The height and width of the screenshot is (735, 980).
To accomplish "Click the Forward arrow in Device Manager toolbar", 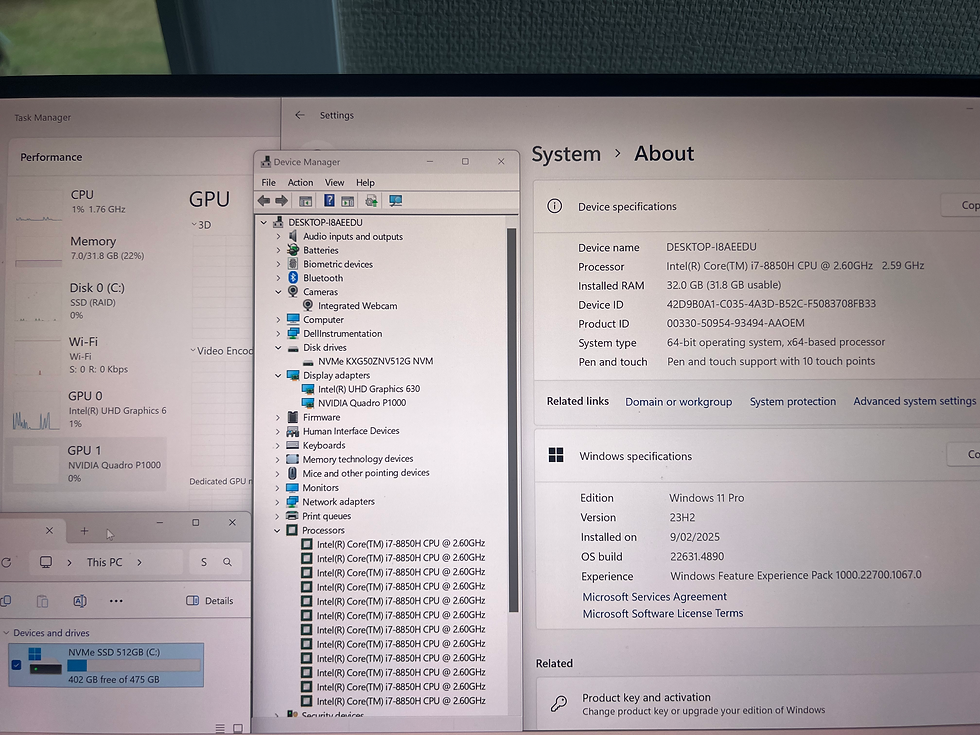I will pyautogui.click(x=281, y=201).
